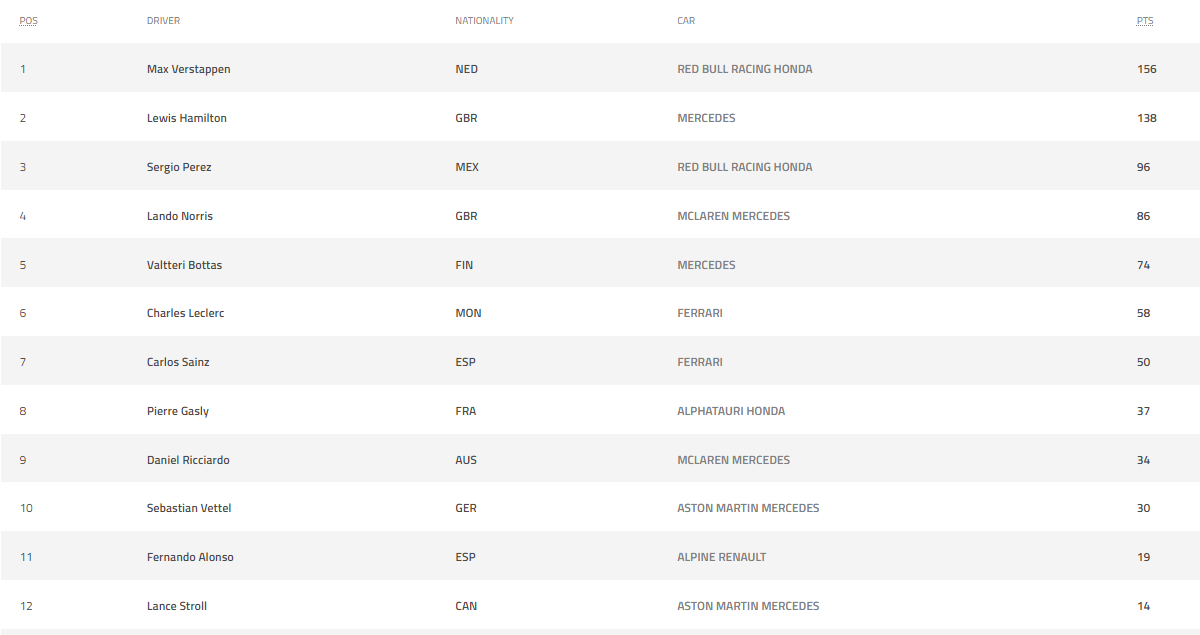This screenshot has height=635, width=1200.
Task: Select Lewis Hamilton's name
Action: [187, 118]
